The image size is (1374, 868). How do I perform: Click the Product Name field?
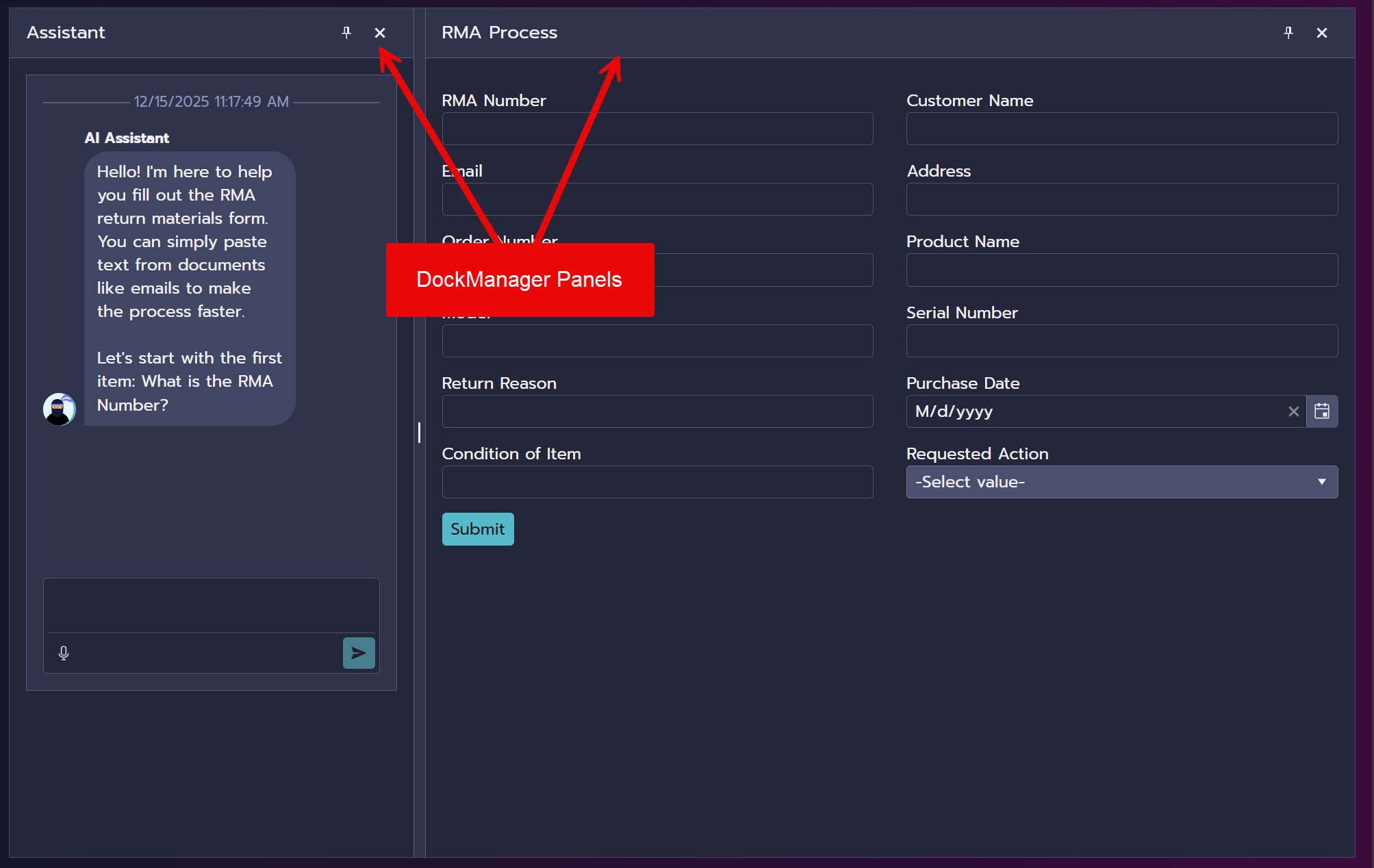click(1121, 270)
